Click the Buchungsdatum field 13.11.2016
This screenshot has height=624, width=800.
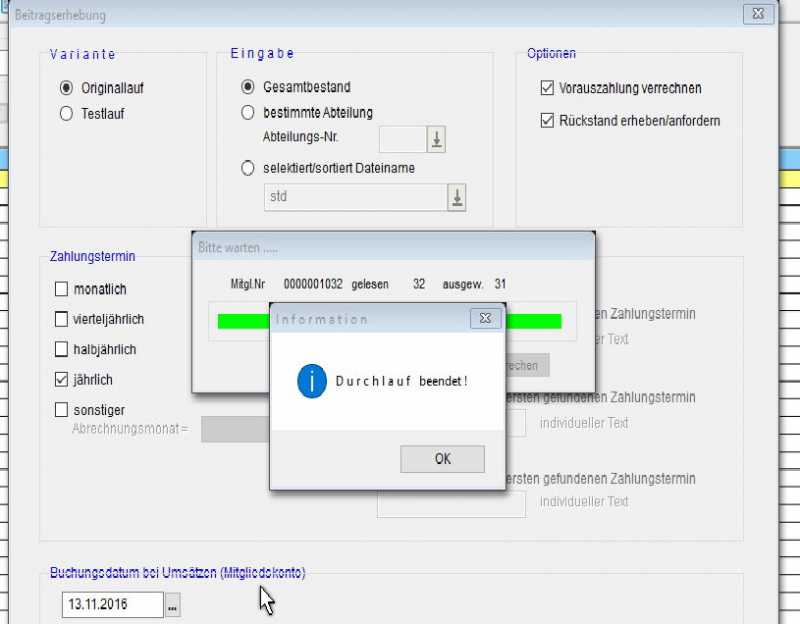[x=111, y=605]
